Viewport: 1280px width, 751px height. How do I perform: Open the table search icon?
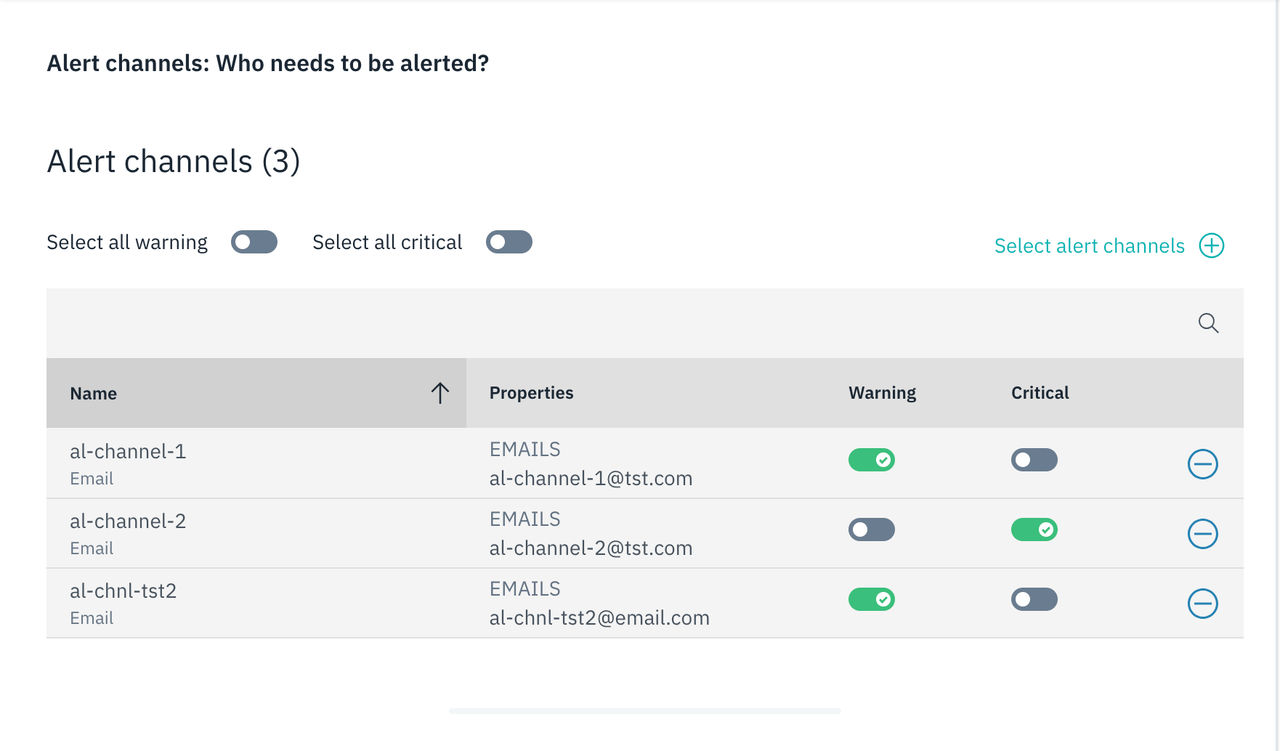pos(1208,323)
